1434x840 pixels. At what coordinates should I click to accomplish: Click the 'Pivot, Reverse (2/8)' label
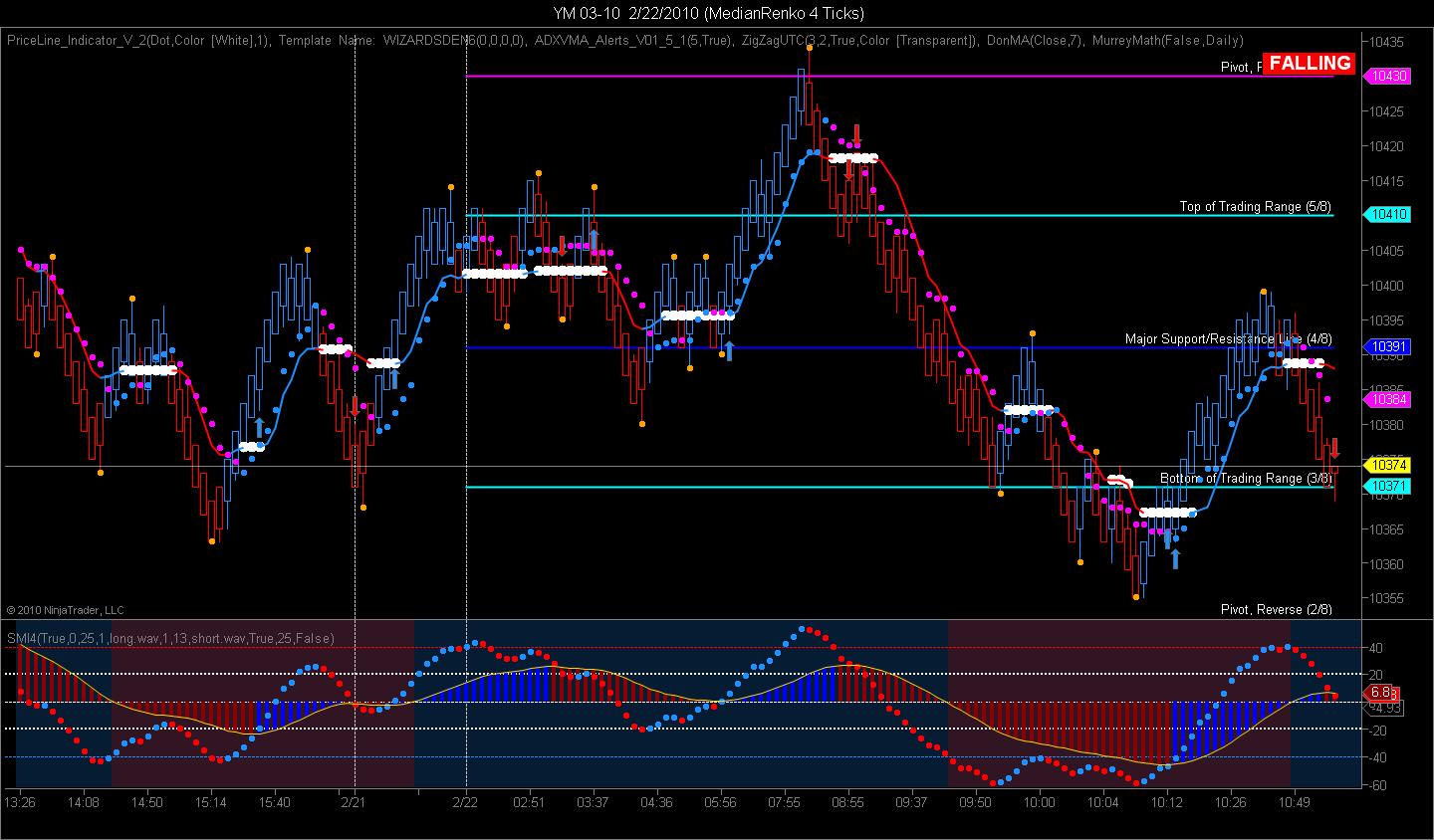coord(1277,609)
